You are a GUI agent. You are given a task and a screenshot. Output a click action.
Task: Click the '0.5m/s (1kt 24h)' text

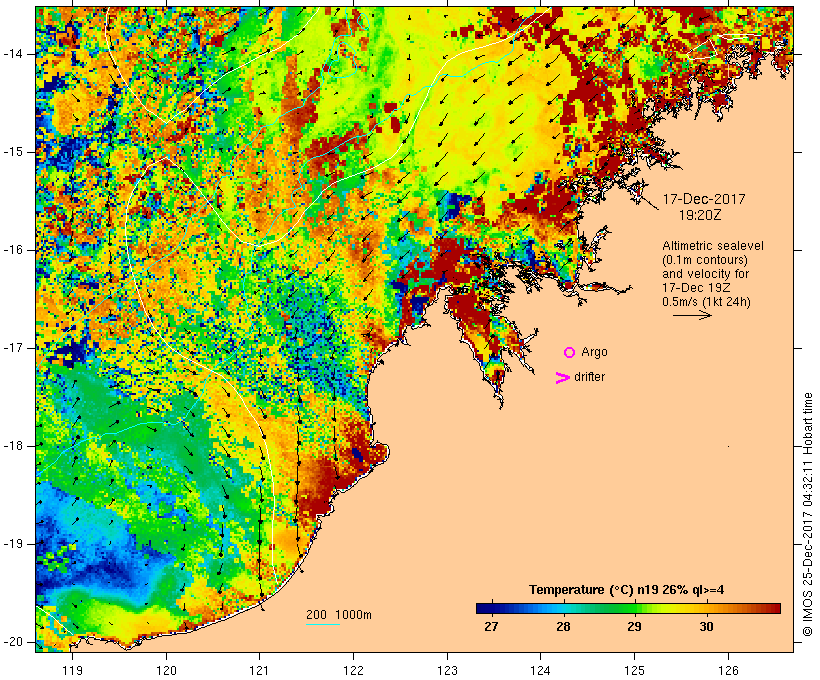[706, 302]
